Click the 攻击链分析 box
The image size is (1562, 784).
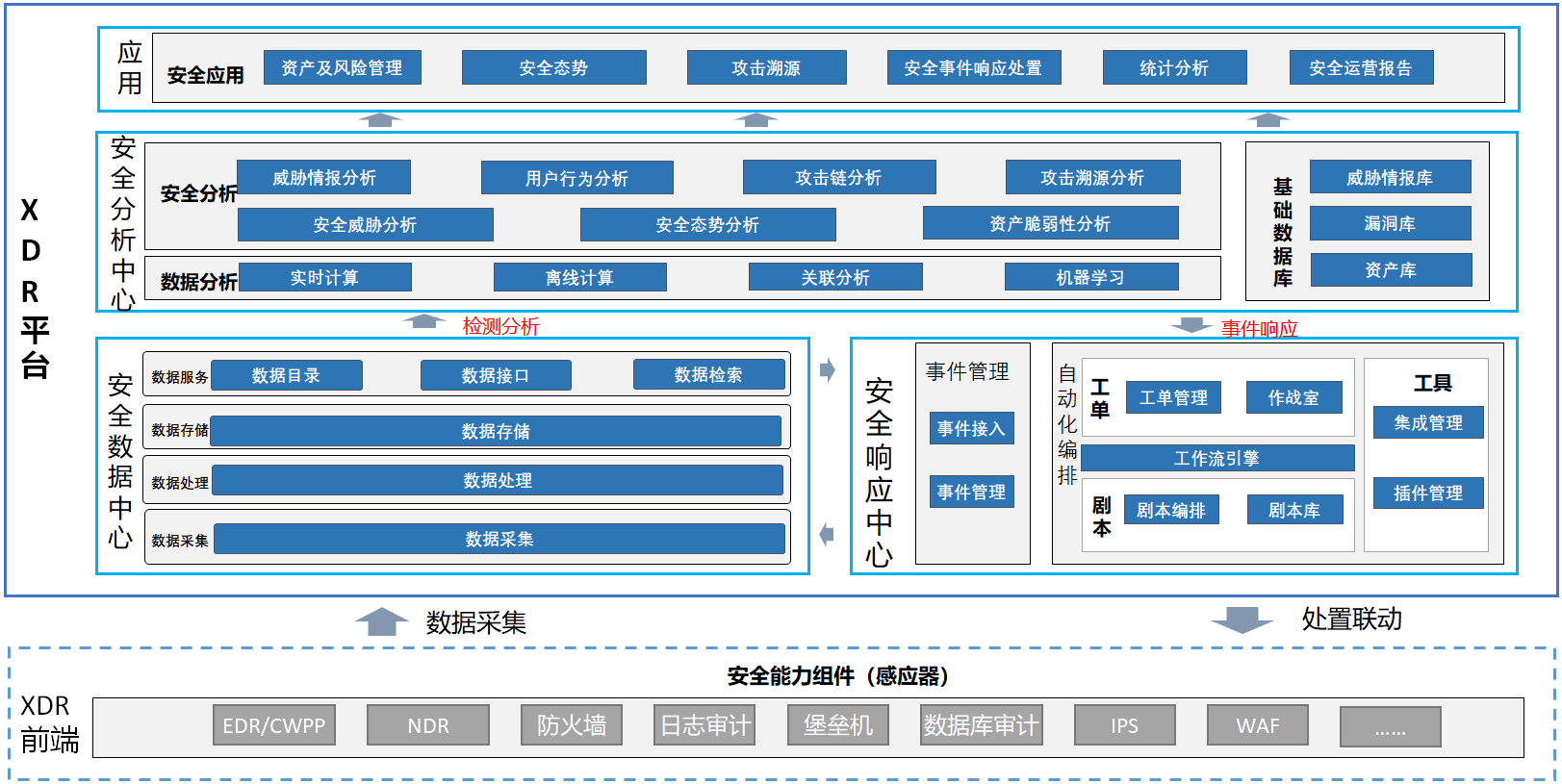tap(838, 178)
